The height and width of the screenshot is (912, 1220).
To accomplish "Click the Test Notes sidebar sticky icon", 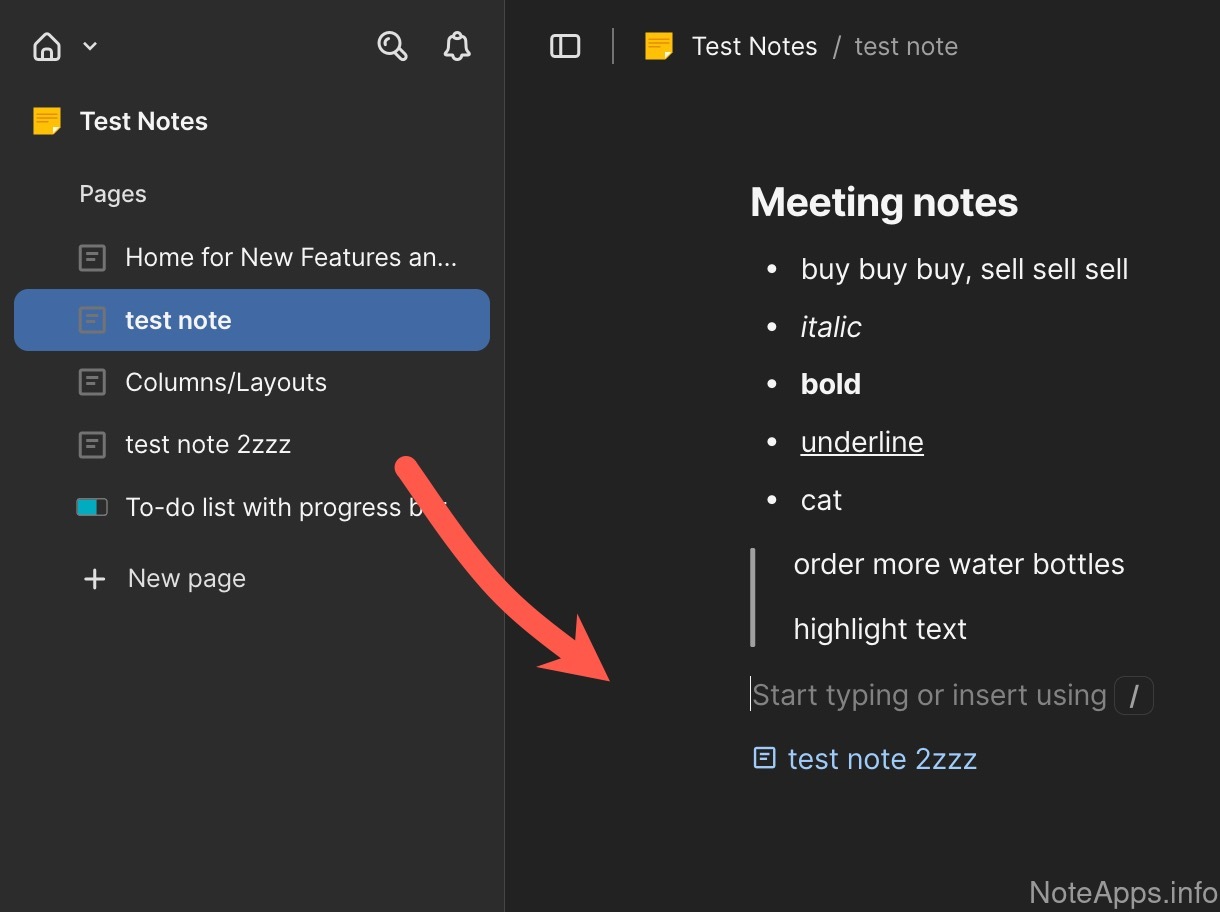I will (47, 121).
